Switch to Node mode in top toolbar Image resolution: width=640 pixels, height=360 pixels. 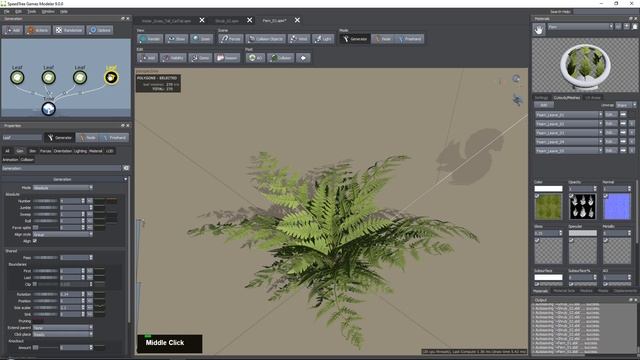pyautogui.click(x=383, y=39)
